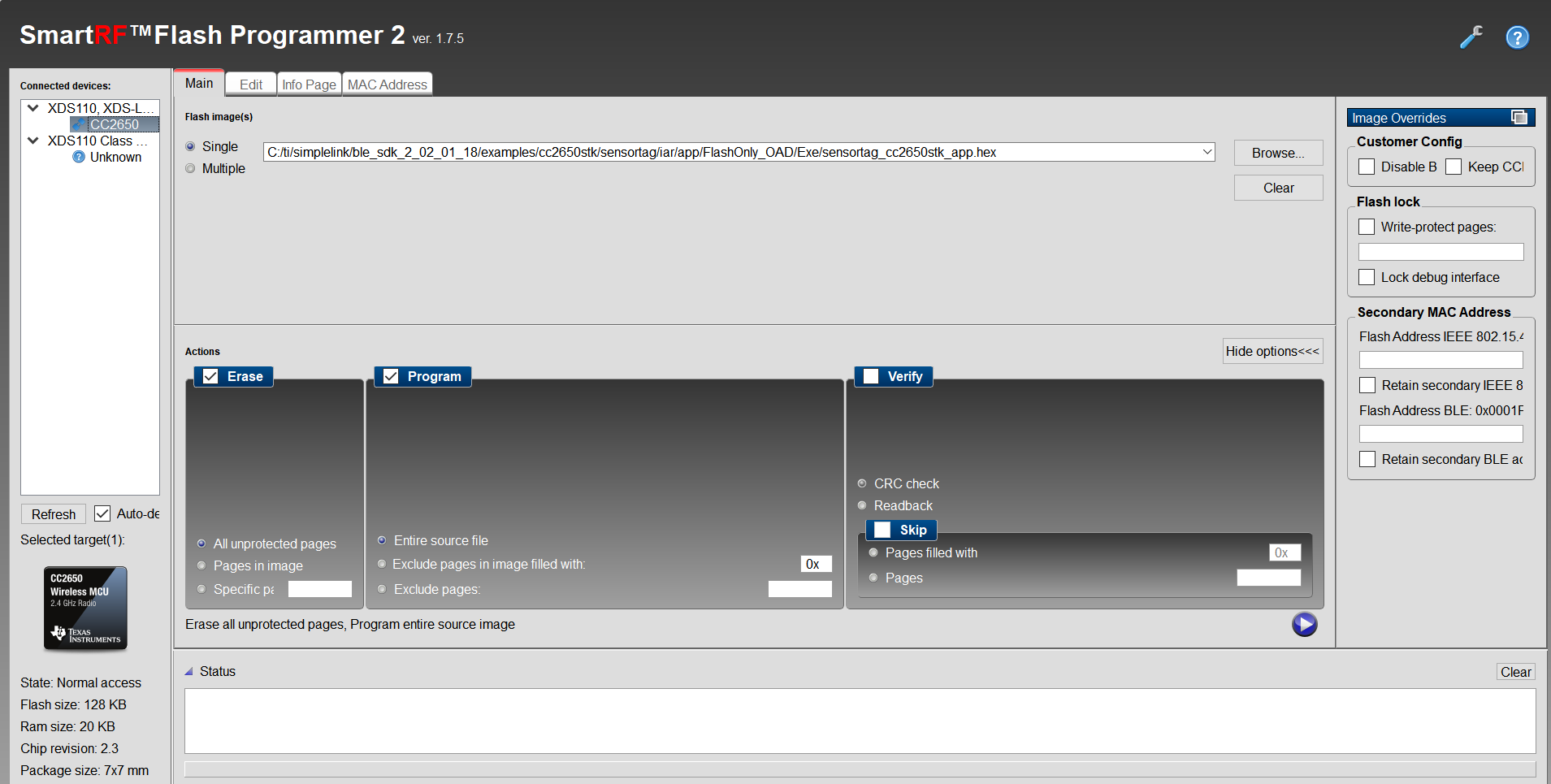Select Specific pages erase option
1551x784 pixels.
click(x=201, y=589)
